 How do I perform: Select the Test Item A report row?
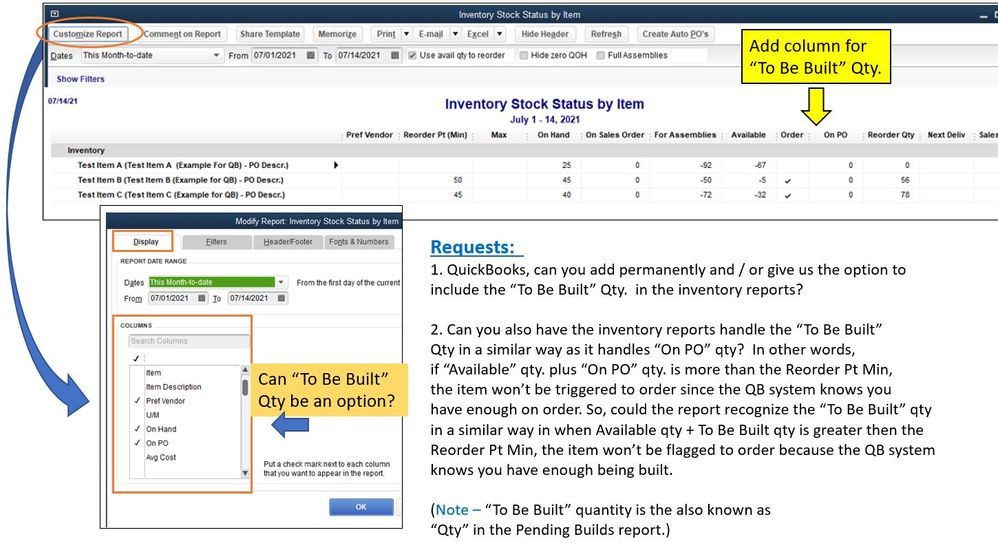pyautogui.click(x=524, y=165)
